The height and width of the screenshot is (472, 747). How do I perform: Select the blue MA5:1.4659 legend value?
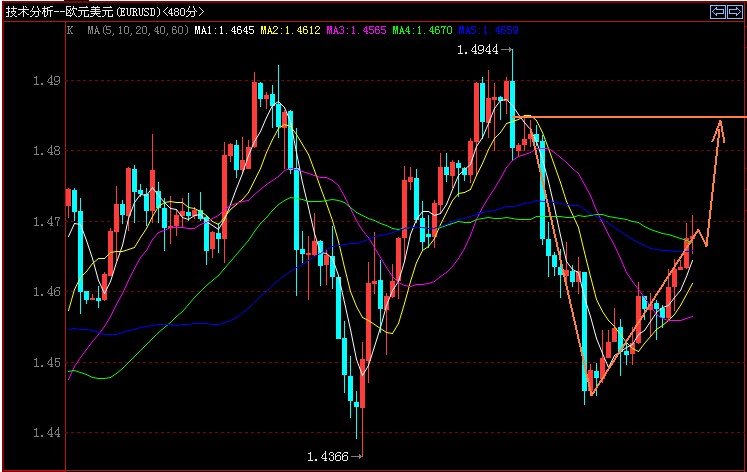click(488, 30)
